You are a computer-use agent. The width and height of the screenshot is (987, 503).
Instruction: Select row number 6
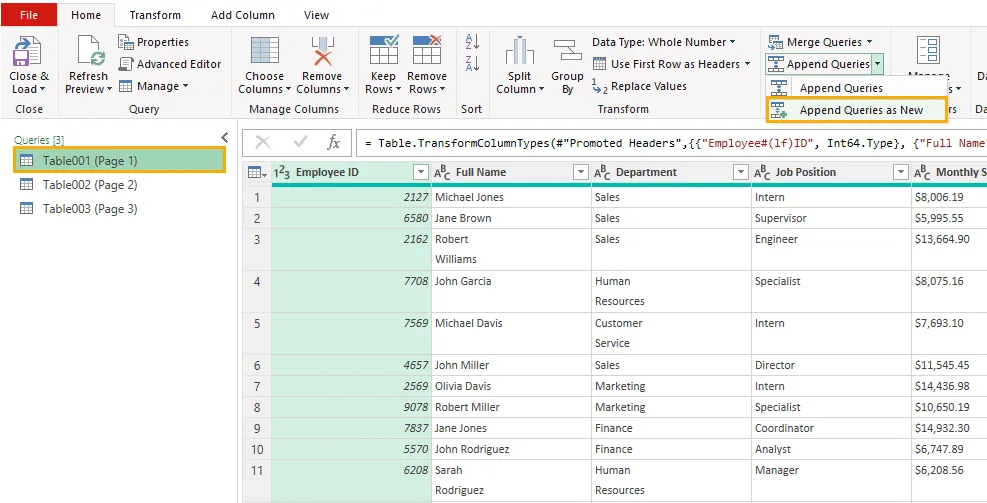point(257,365)
